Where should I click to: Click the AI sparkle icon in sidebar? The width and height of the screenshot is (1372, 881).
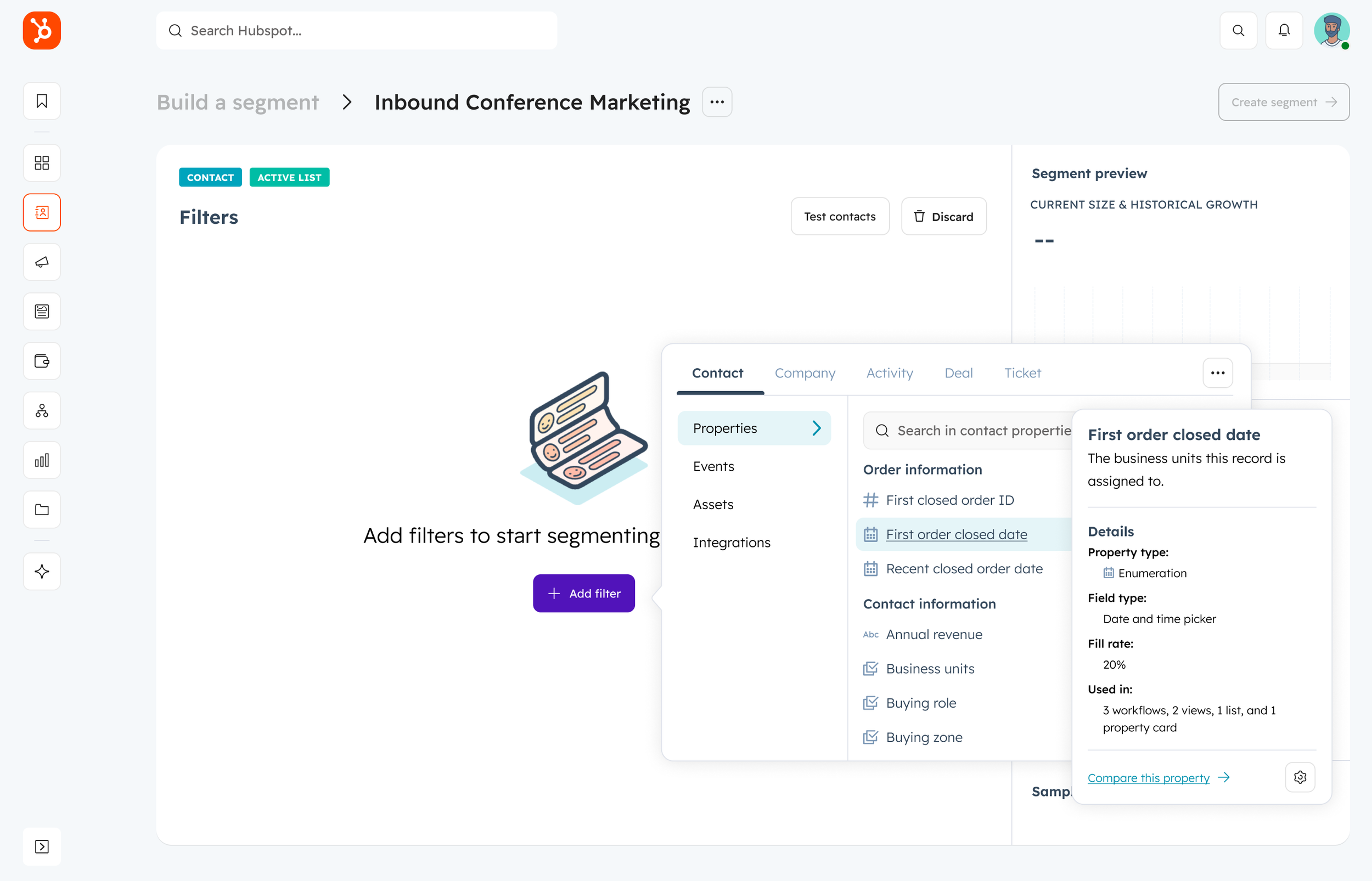[42, 571]
